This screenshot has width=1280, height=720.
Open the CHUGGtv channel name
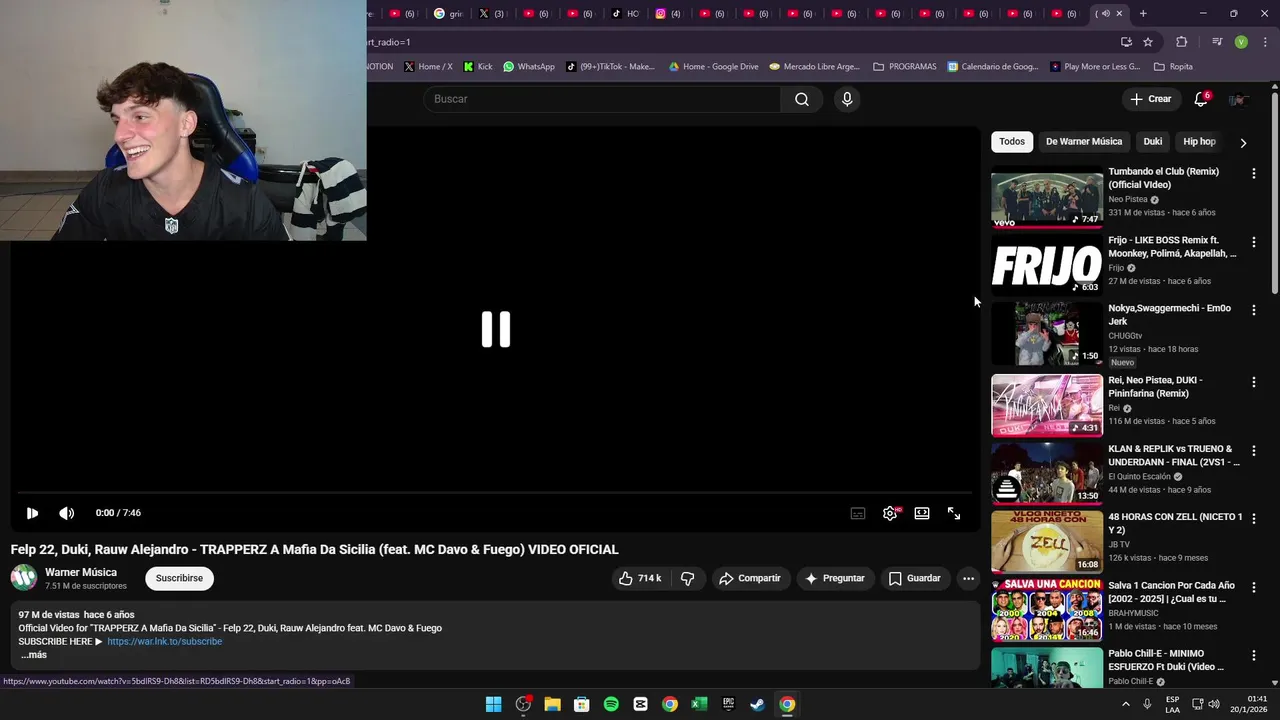(1125, 336)
